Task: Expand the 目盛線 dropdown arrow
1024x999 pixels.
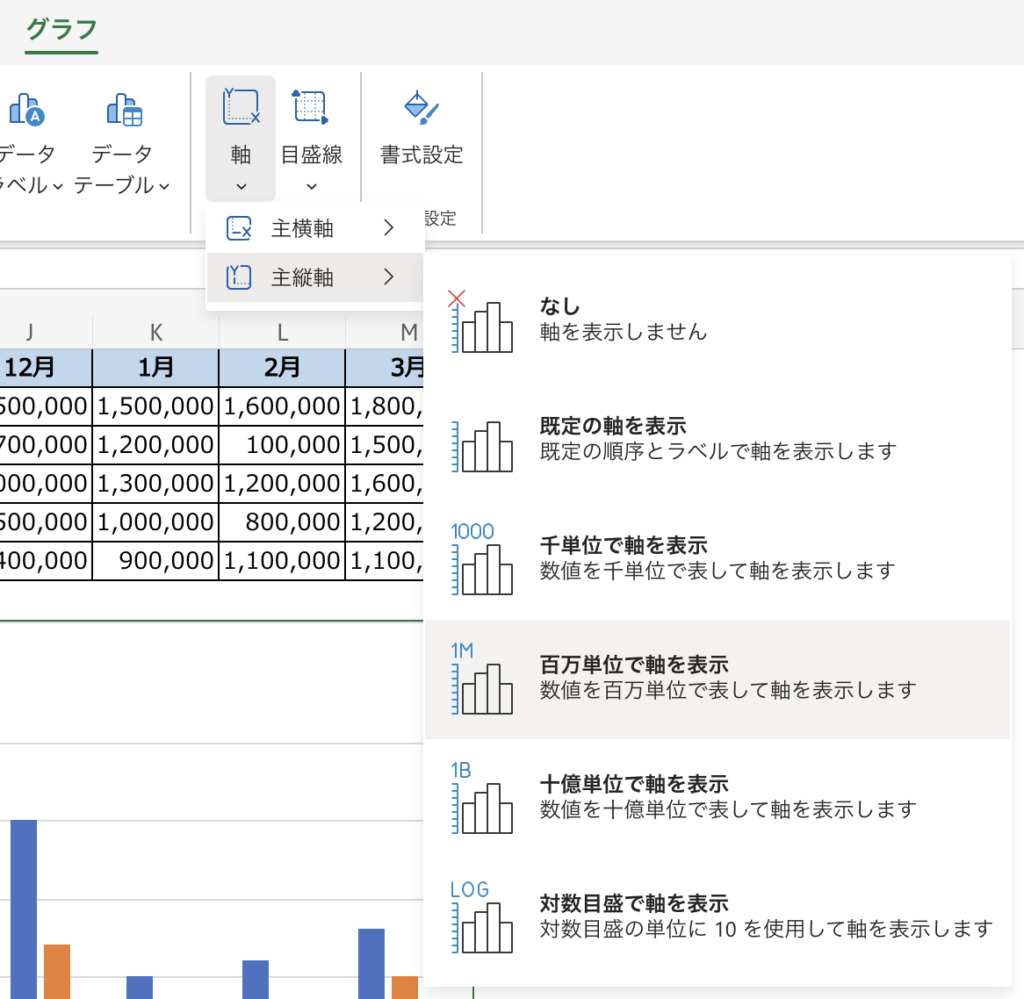Action: 310,186
